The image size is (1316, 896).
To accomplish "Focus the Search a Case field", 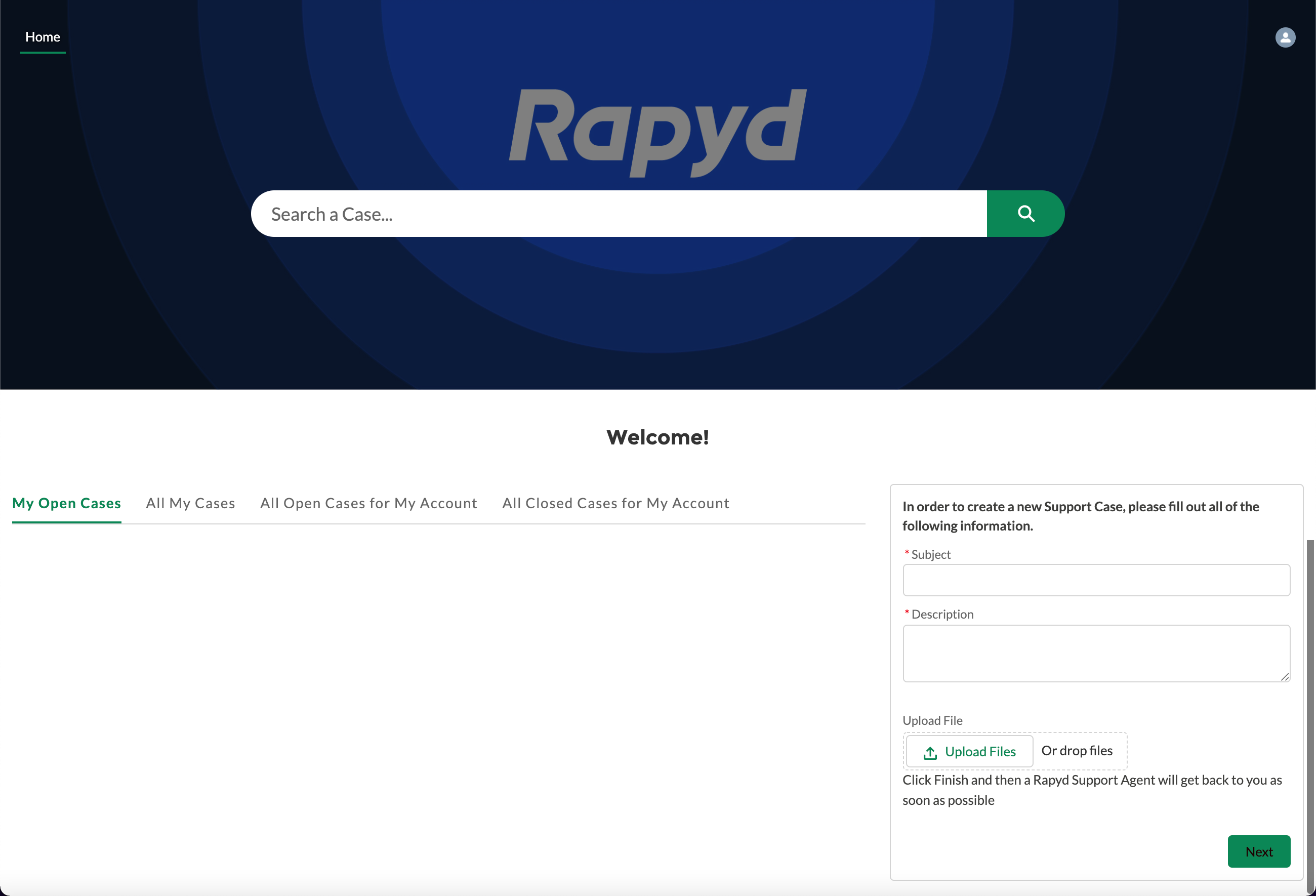I will pos(619,214).
